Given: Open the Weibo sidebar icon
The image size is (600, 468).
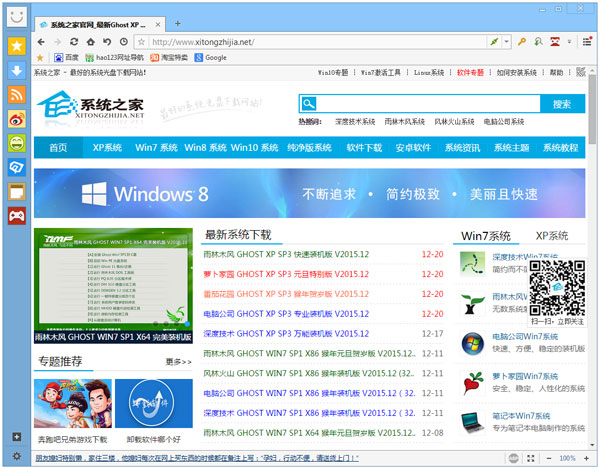Looking at the screenshot, I should tap(17, 119).
